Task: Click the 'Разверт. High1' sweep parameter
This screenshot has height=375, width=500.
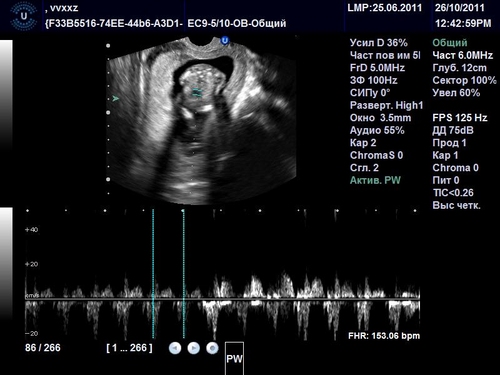Action: pos(387,105)
